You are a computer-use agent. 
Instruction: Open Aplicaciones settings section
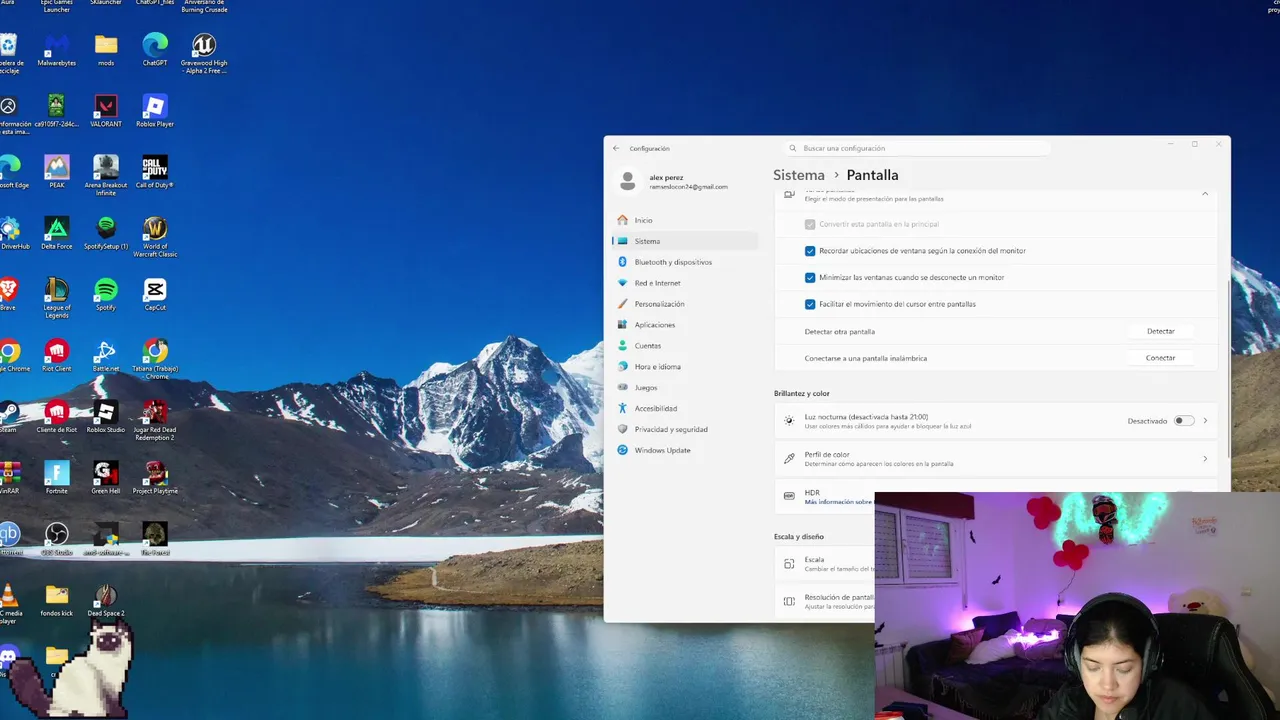tap(684, 325)
